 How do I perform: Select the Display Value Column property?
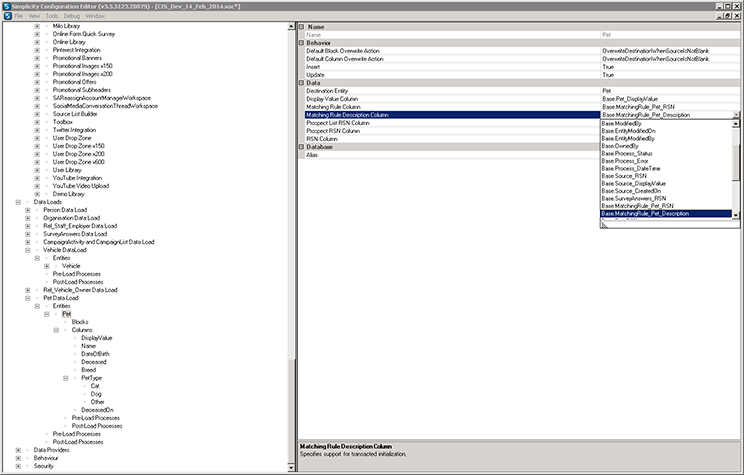522,99
